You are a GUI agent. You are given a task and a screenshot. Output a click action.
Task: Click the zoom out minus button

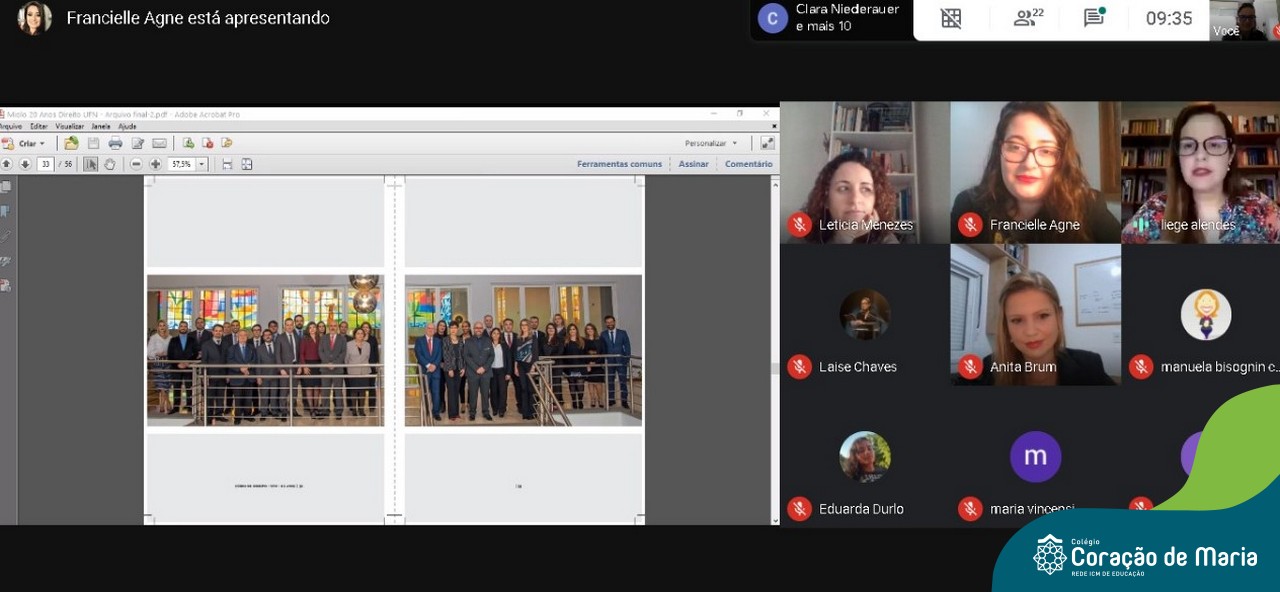click(136, 164)
